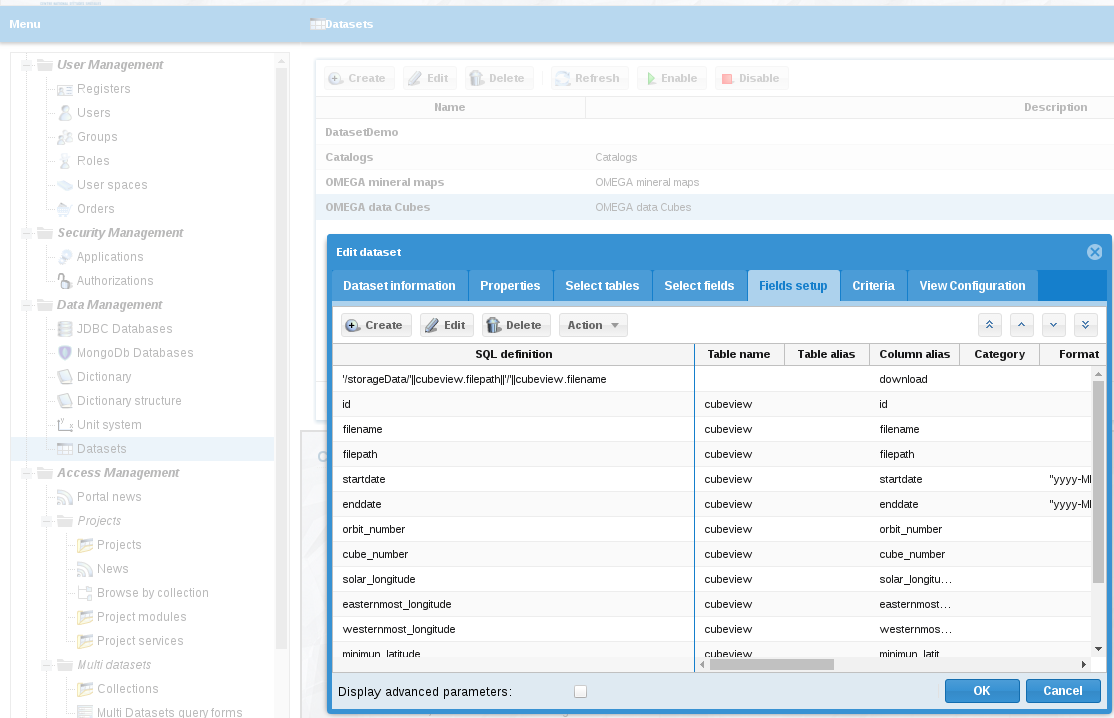Collapse the Data Management tree section
The image size is (1114, 718).
click(28, 305)
